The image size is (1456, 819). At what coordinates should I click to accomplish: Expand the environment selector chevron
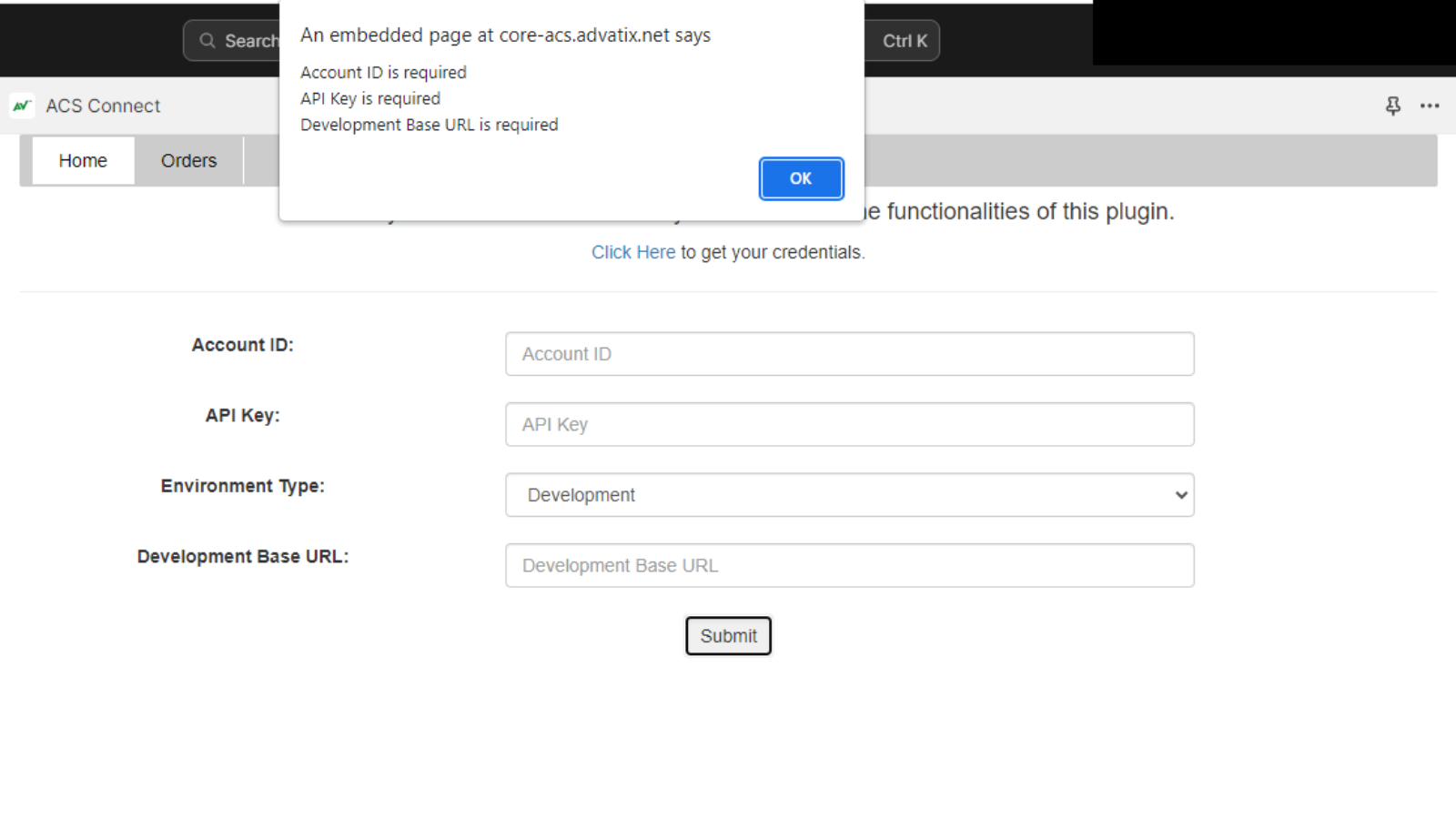1180,495
